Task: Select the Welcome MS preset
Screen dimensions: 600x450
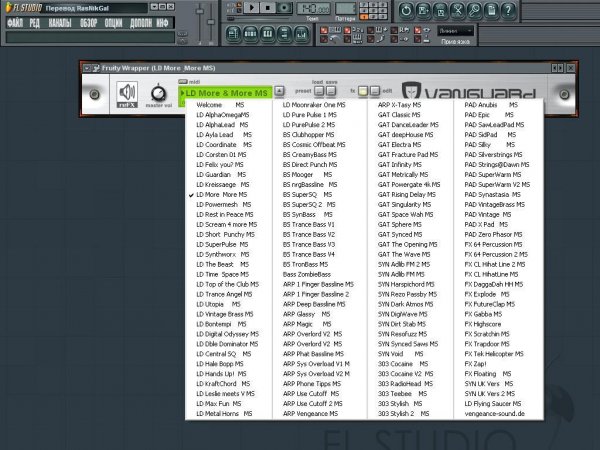Action: point(229,105)
